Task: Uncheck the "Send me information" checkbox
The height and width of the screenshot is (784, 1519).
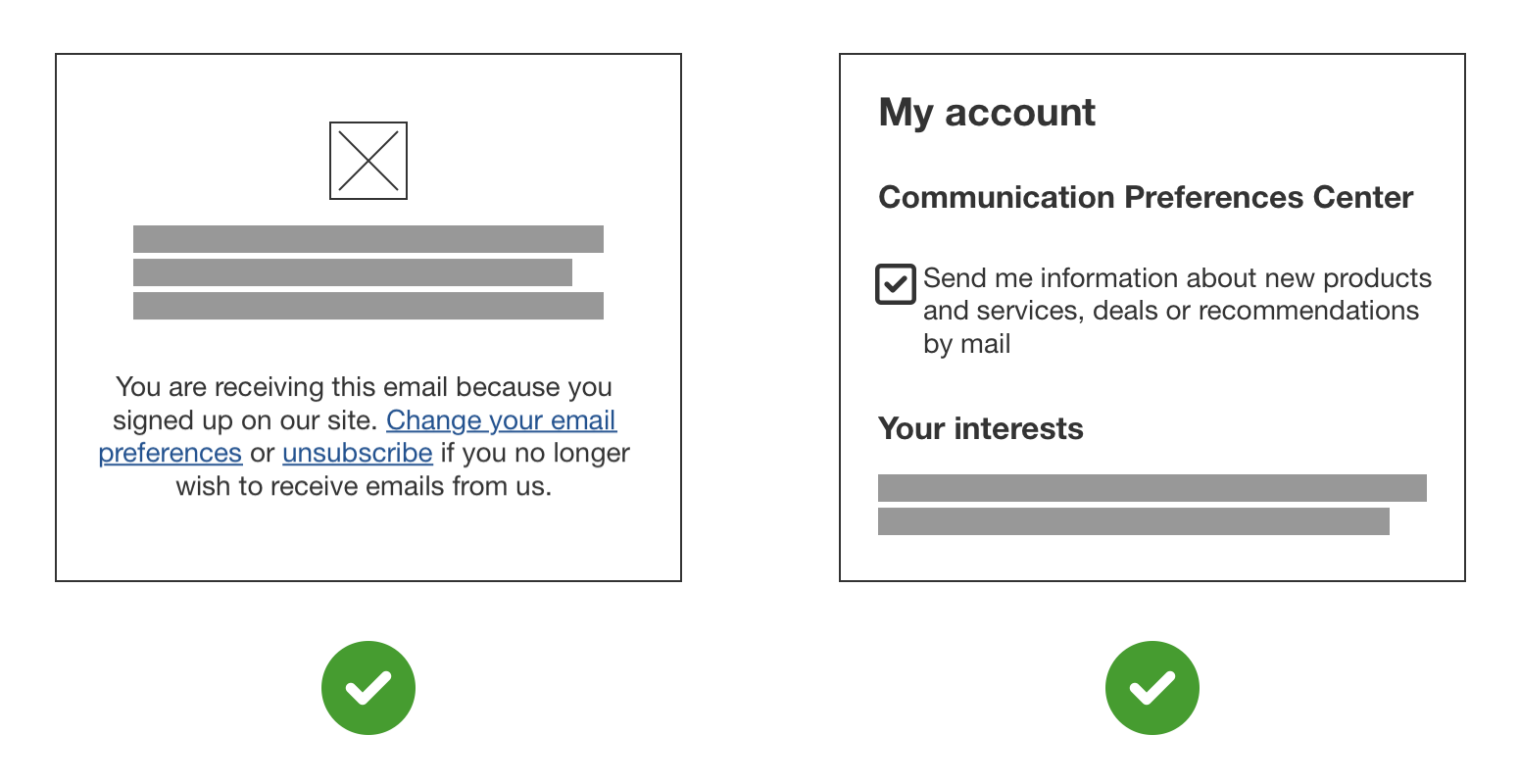Action: click(895, 284)
